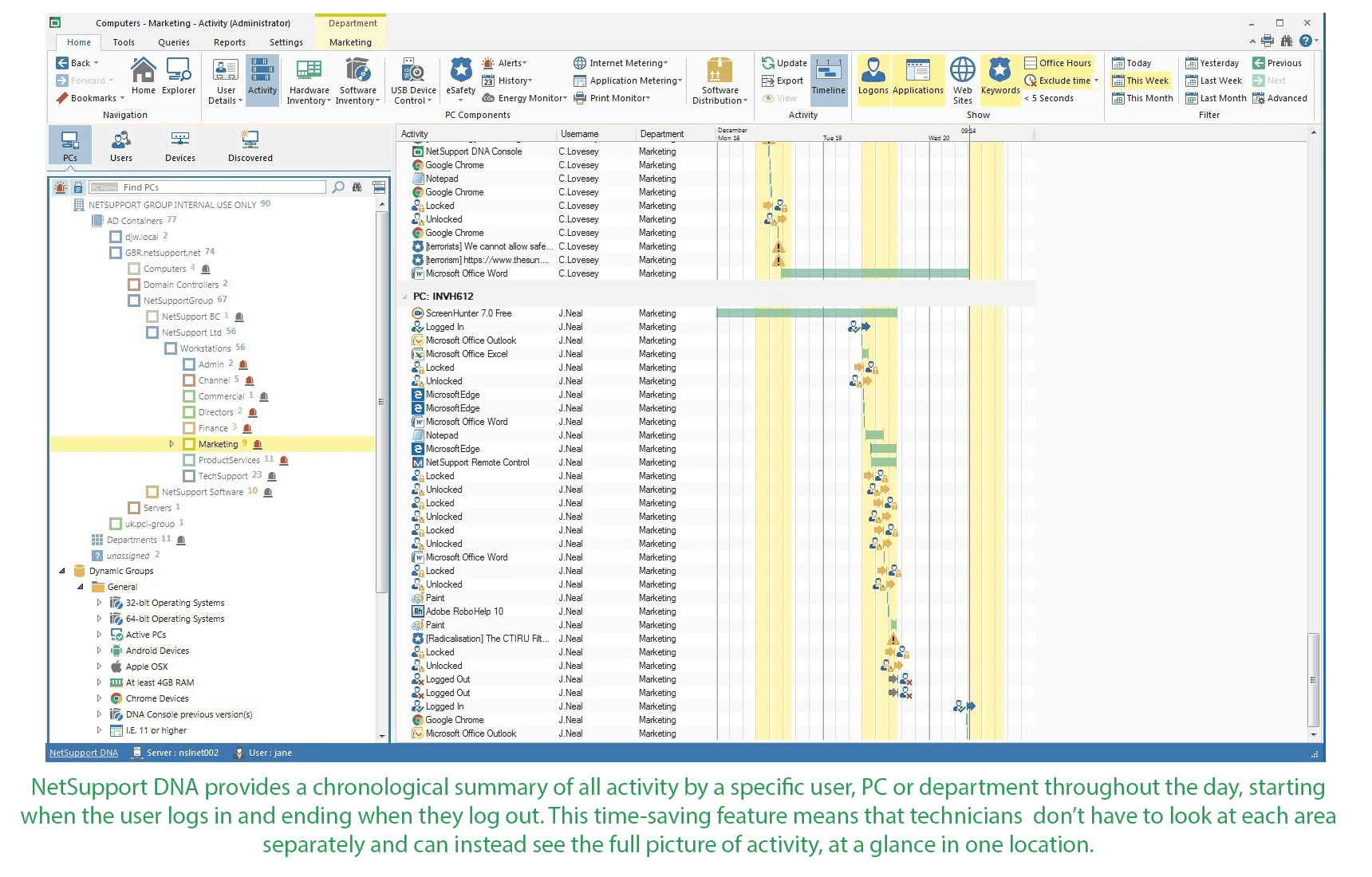Select the Adobe RoboHelp 10 row
The height and width of the screenshot is (877, 1372).
coord(716,612)
